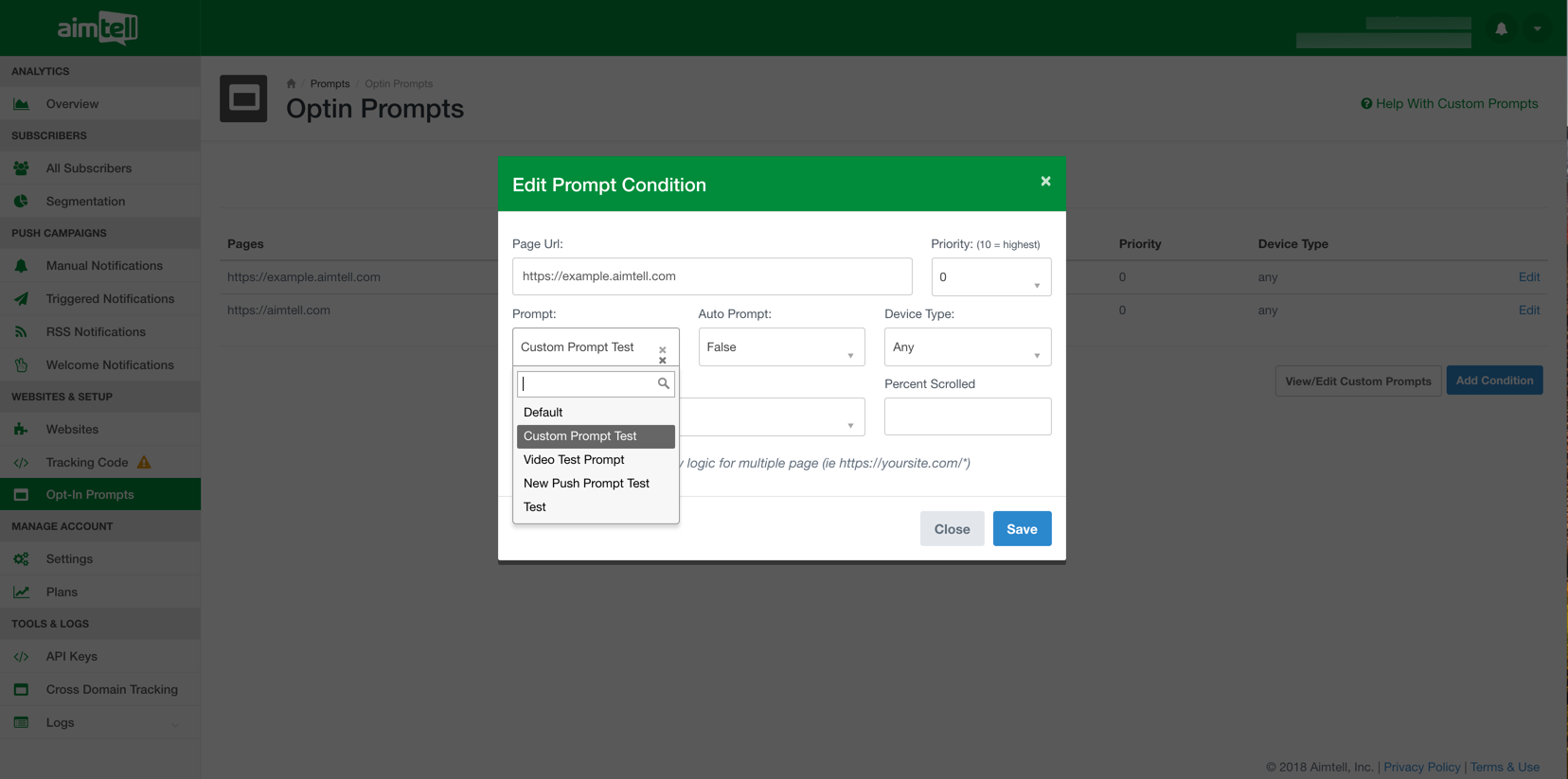Select Video Test Prompt from the list
This screenshot has height=779, width=1568.
[574, 460]
